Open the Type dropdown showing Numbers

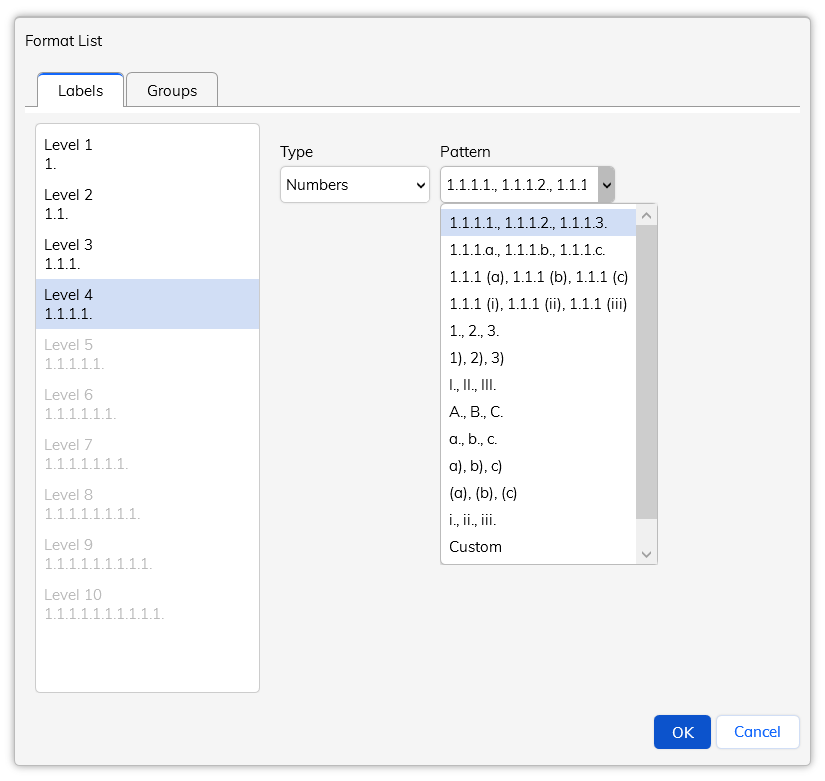[355, 185]
